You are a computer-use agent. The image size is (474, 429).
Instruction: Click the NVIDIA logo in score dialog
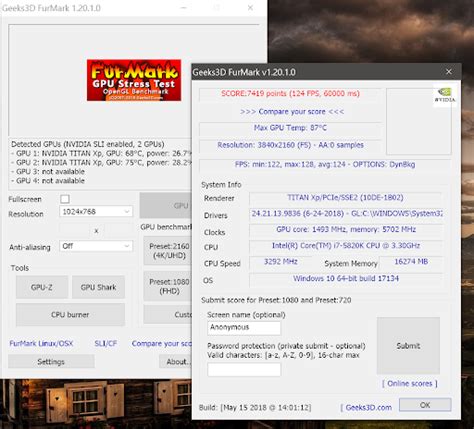click(x=445, y=95)
